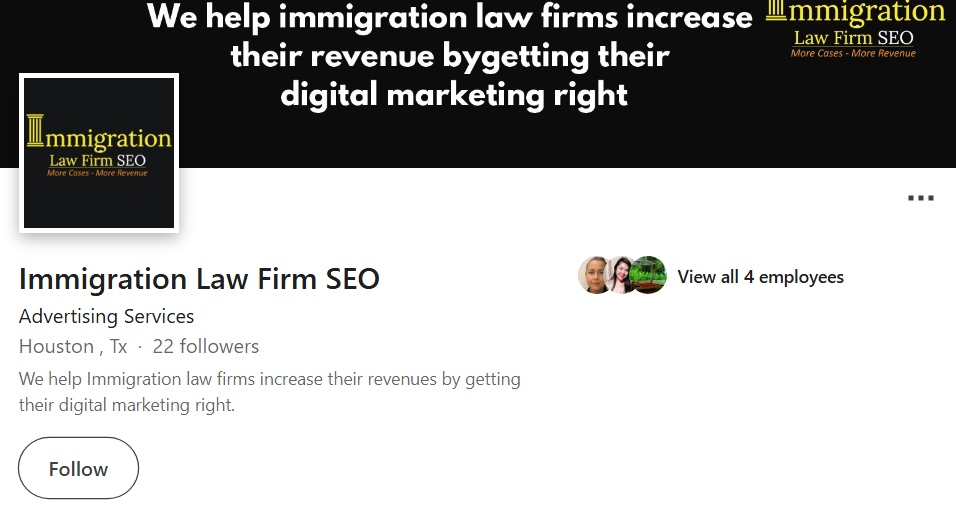
Task: Click "Law Firm SEO" text in profile logo
Action: click(x=98, y=159)
